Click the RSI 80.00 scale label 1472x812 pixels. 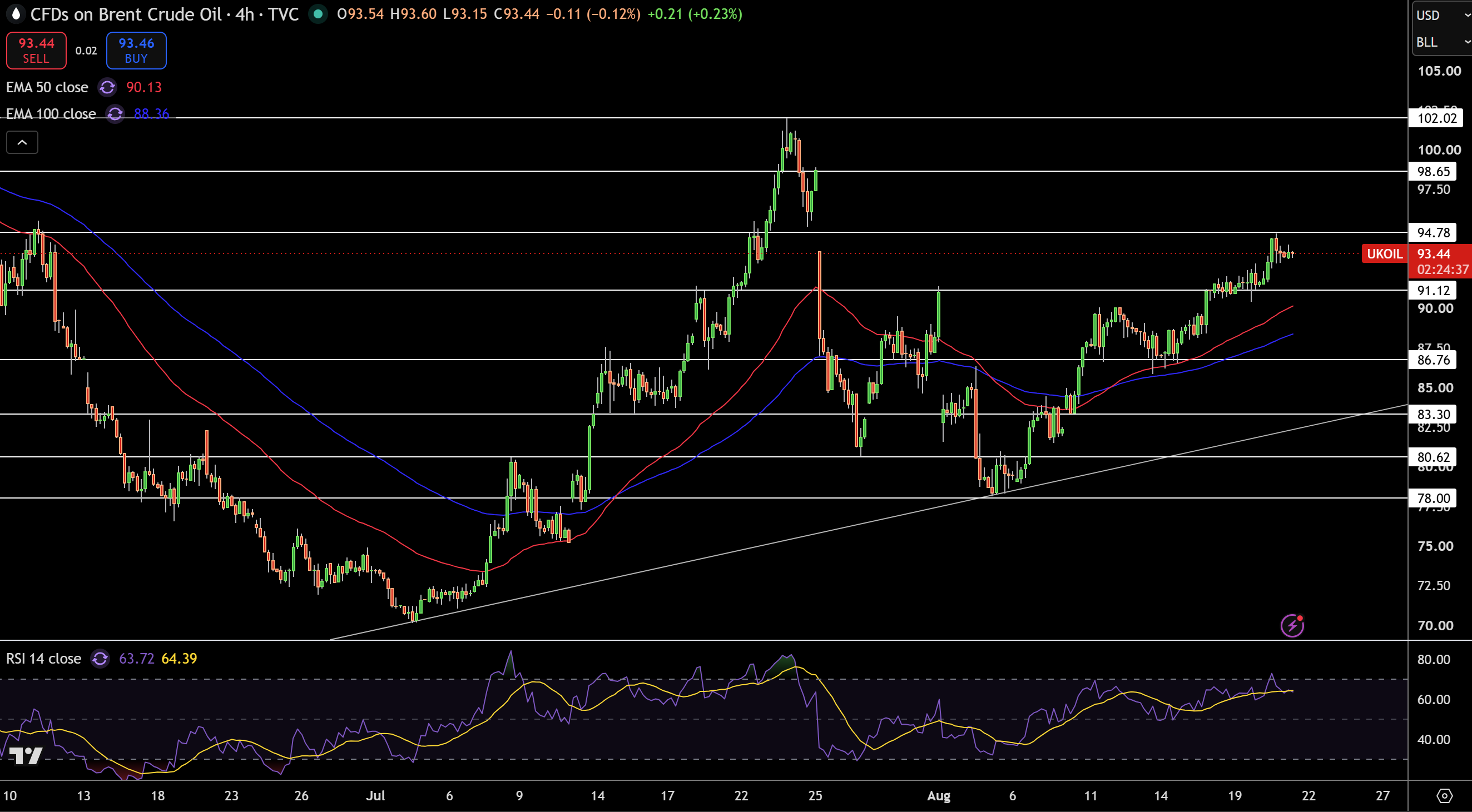1434,659
